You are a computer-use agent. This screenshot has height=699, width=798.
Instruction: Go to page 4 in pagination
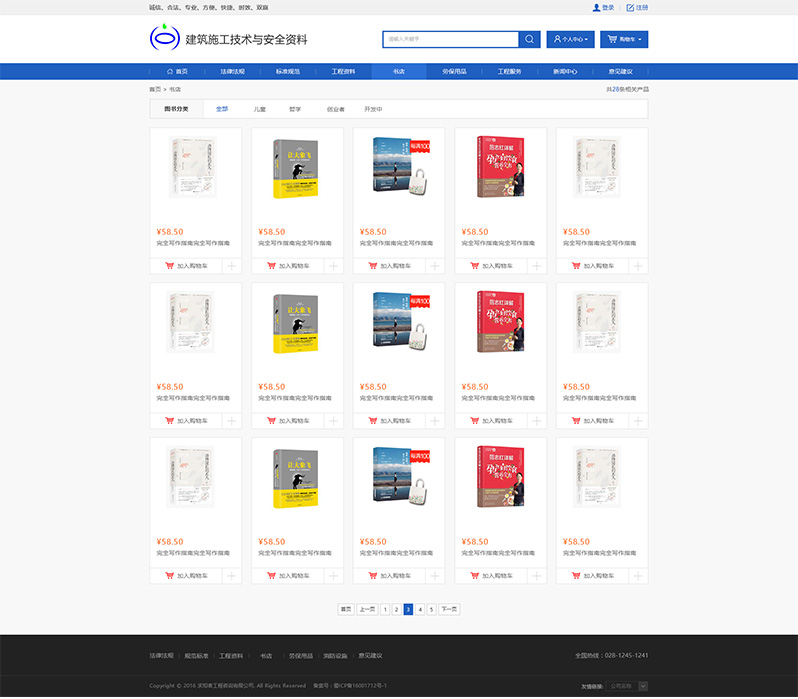(x=420, y=608)
